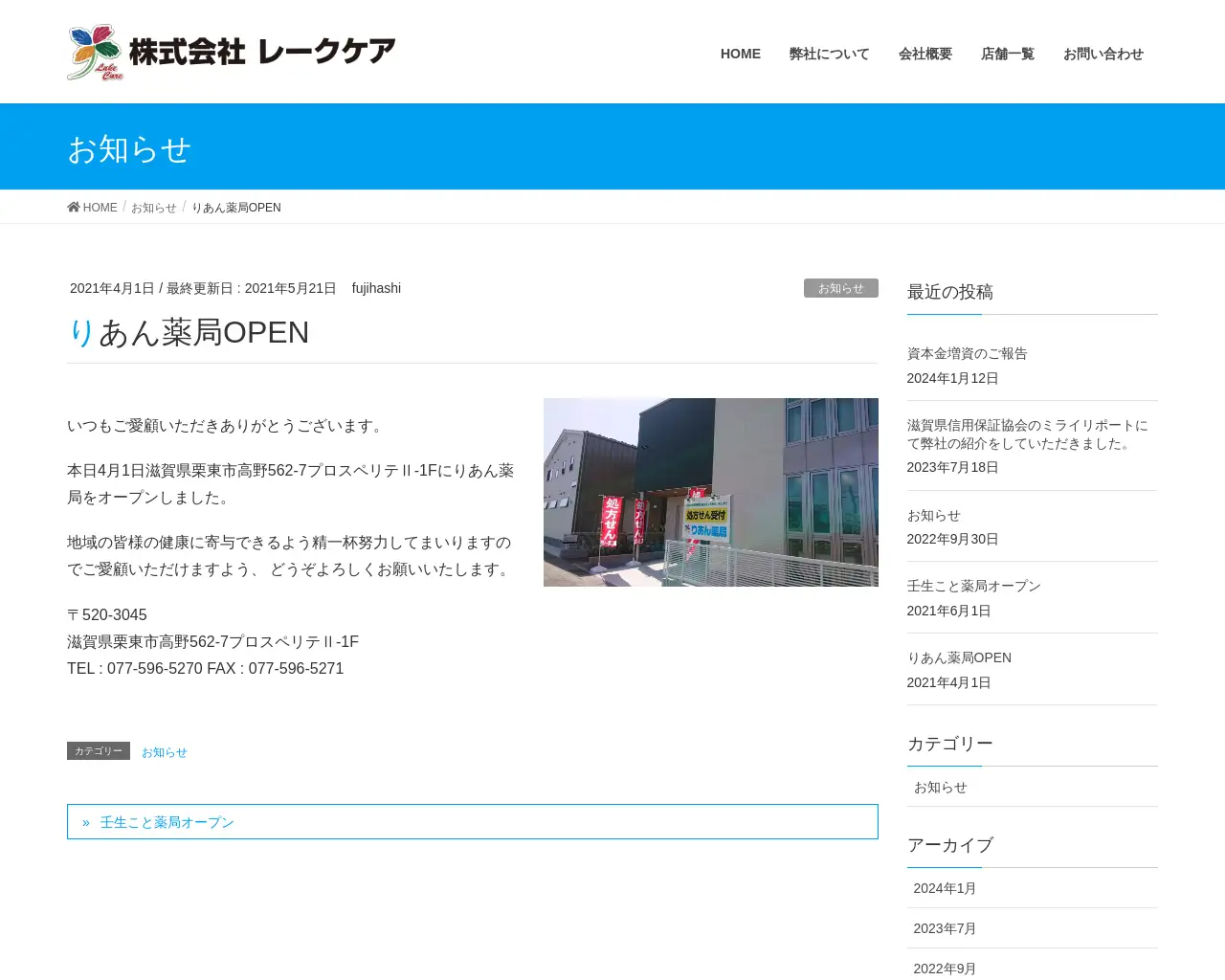This screenshot has height=980, width=1225.
Task: Open the 2022年9月 archive
Action: pos(945,969)
